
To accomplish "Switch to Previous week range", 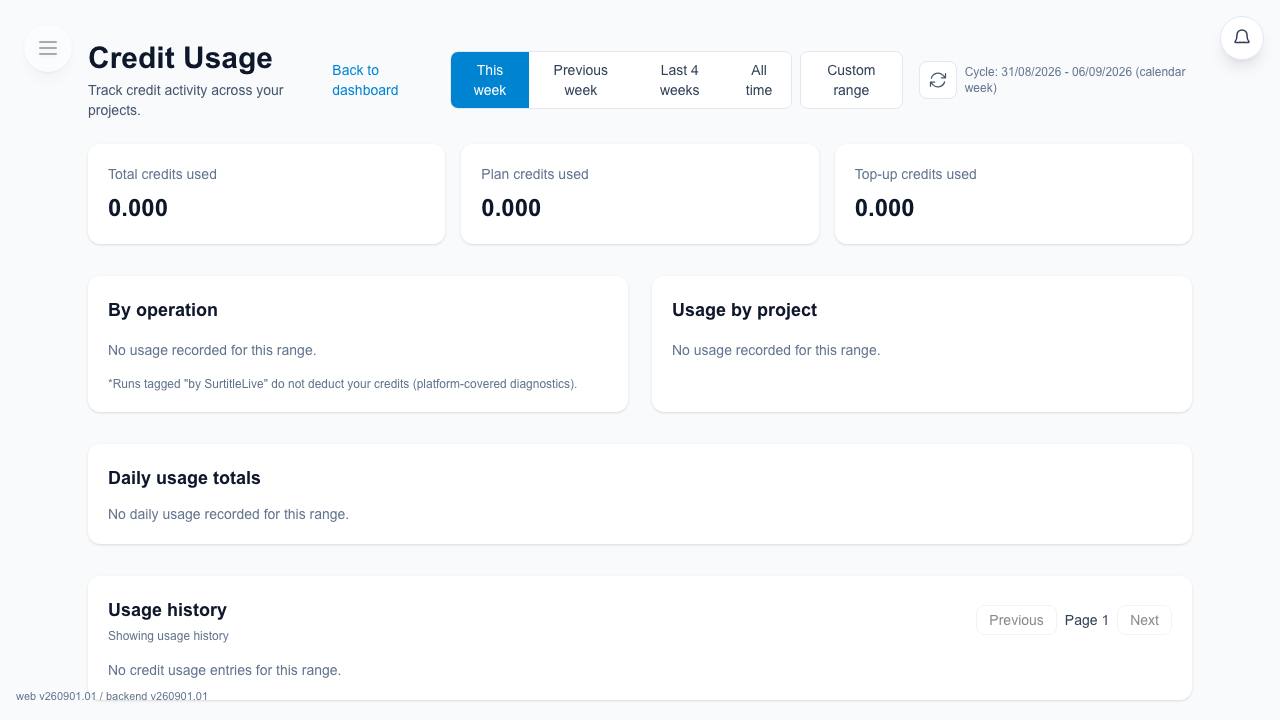I will (x=580, y=80).
